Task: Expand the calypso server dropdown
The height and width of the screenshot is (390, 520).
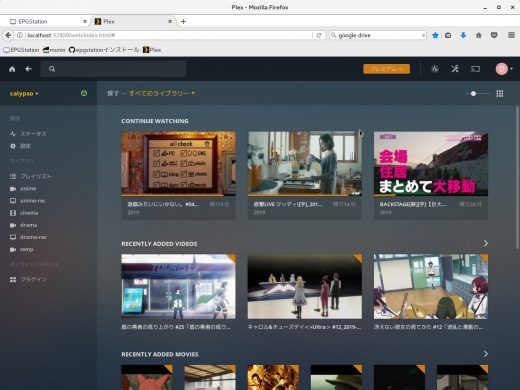Action: 24,94
